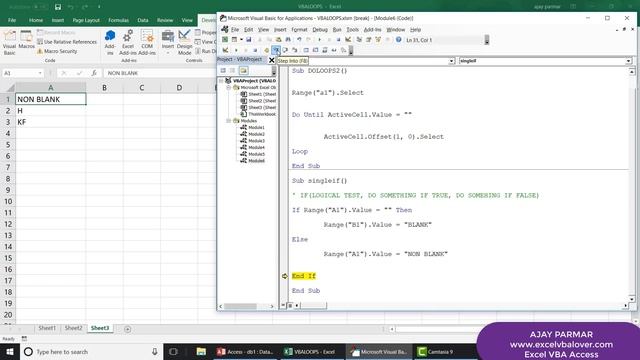Image resolution: width=640 pixels, height=360 pixels.
Task: Open the File tab in Excel
Action: click(x=12, y=20)
